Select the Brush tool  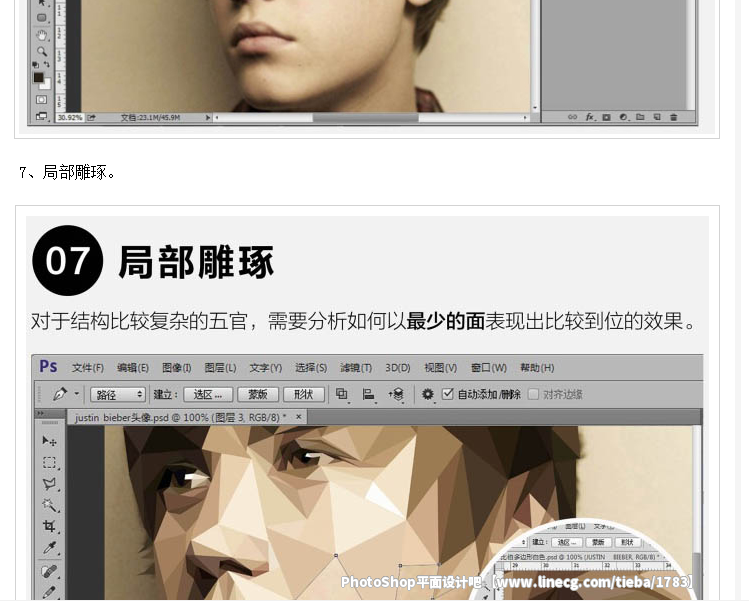(49, 591)
